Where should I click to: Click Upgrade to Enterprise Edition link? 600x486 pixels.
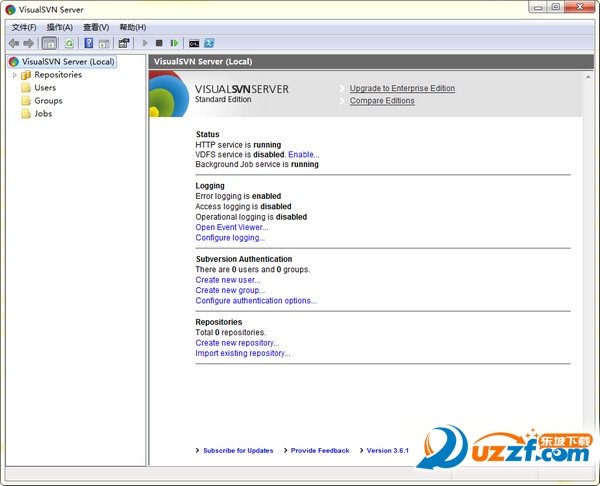point(402,88)
